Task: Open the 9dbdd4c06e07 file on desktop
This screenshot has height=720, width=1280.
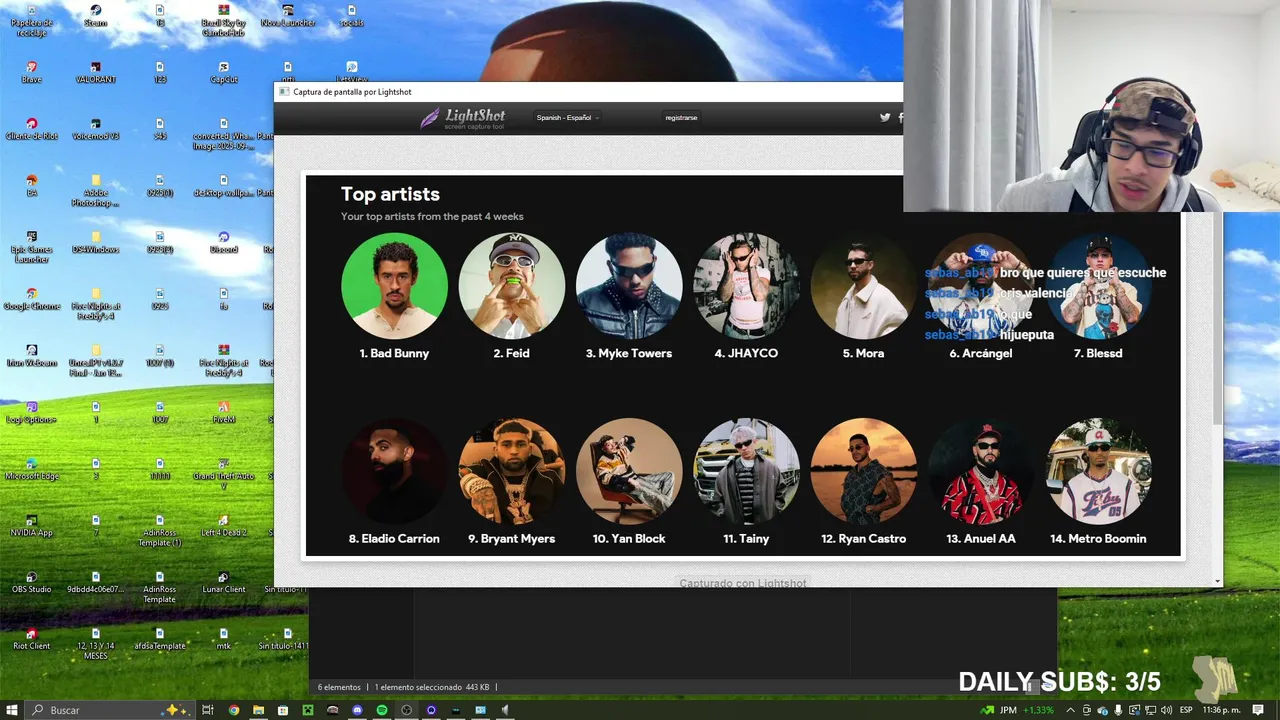Action: tap(96, 582)
